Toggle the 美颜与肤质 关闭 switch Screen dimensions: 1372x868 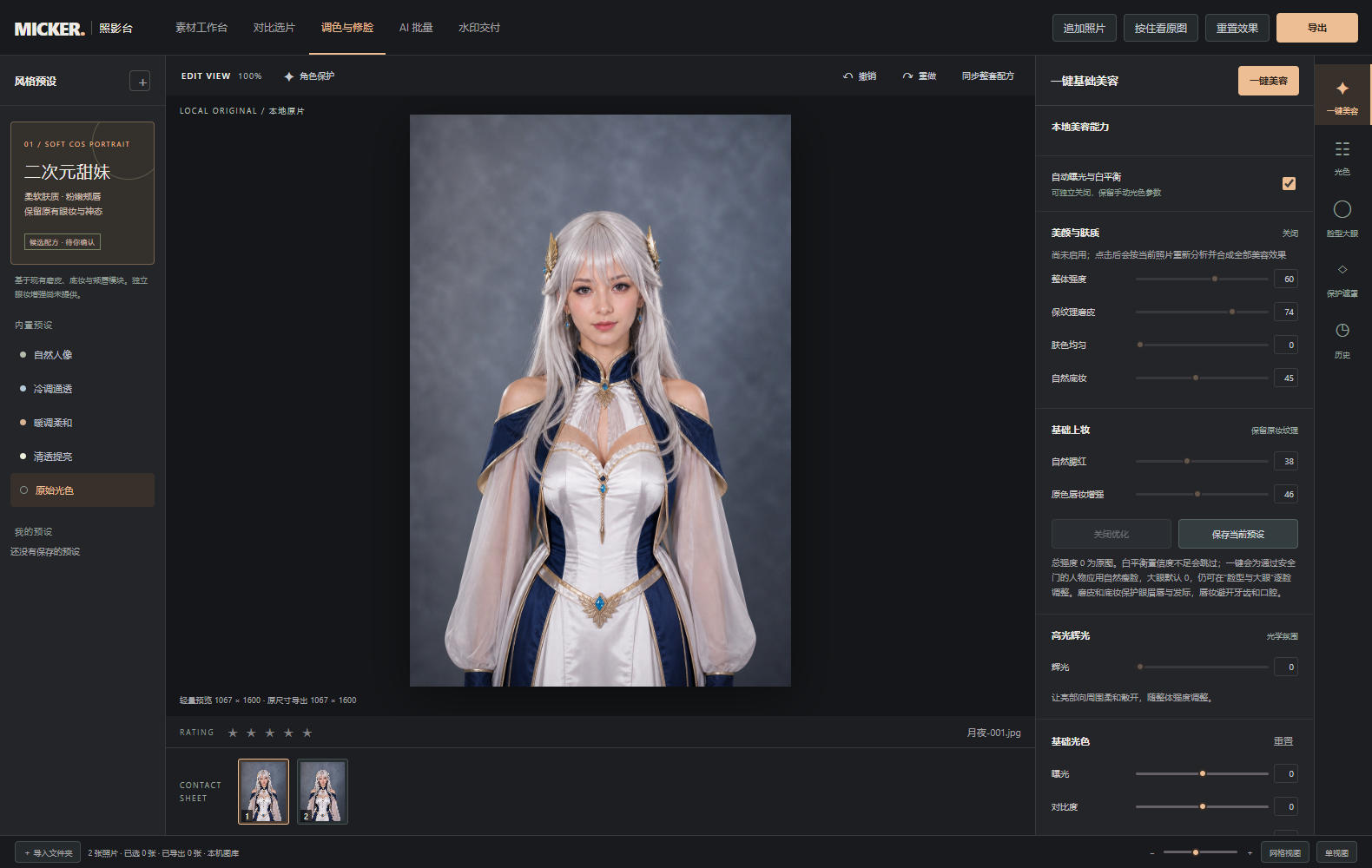click(x=1290, y=233)
